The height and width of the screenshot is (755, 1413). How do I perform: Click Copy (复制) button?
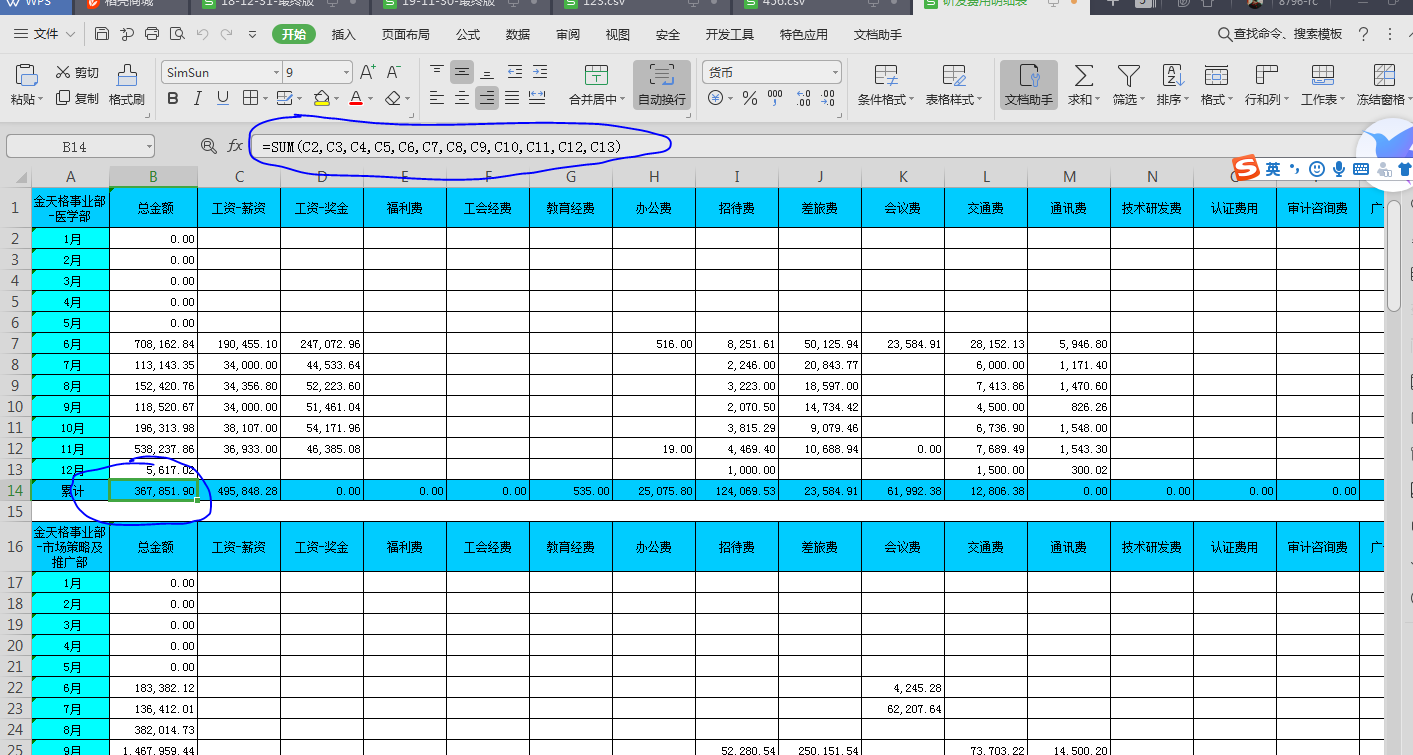click(x=77, y=98)
